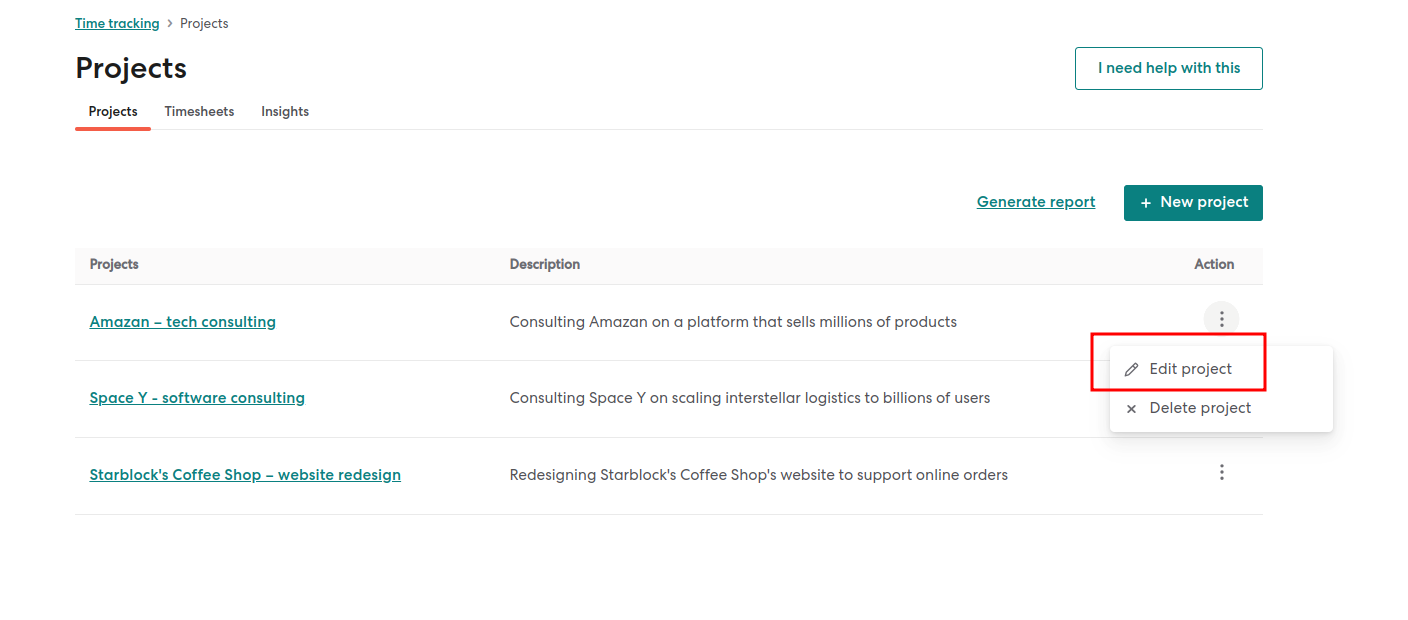Image resolution: width=1408 pixels, height=620 pixels.
Task: Click the Projects column header
Action: coord(114,264)
